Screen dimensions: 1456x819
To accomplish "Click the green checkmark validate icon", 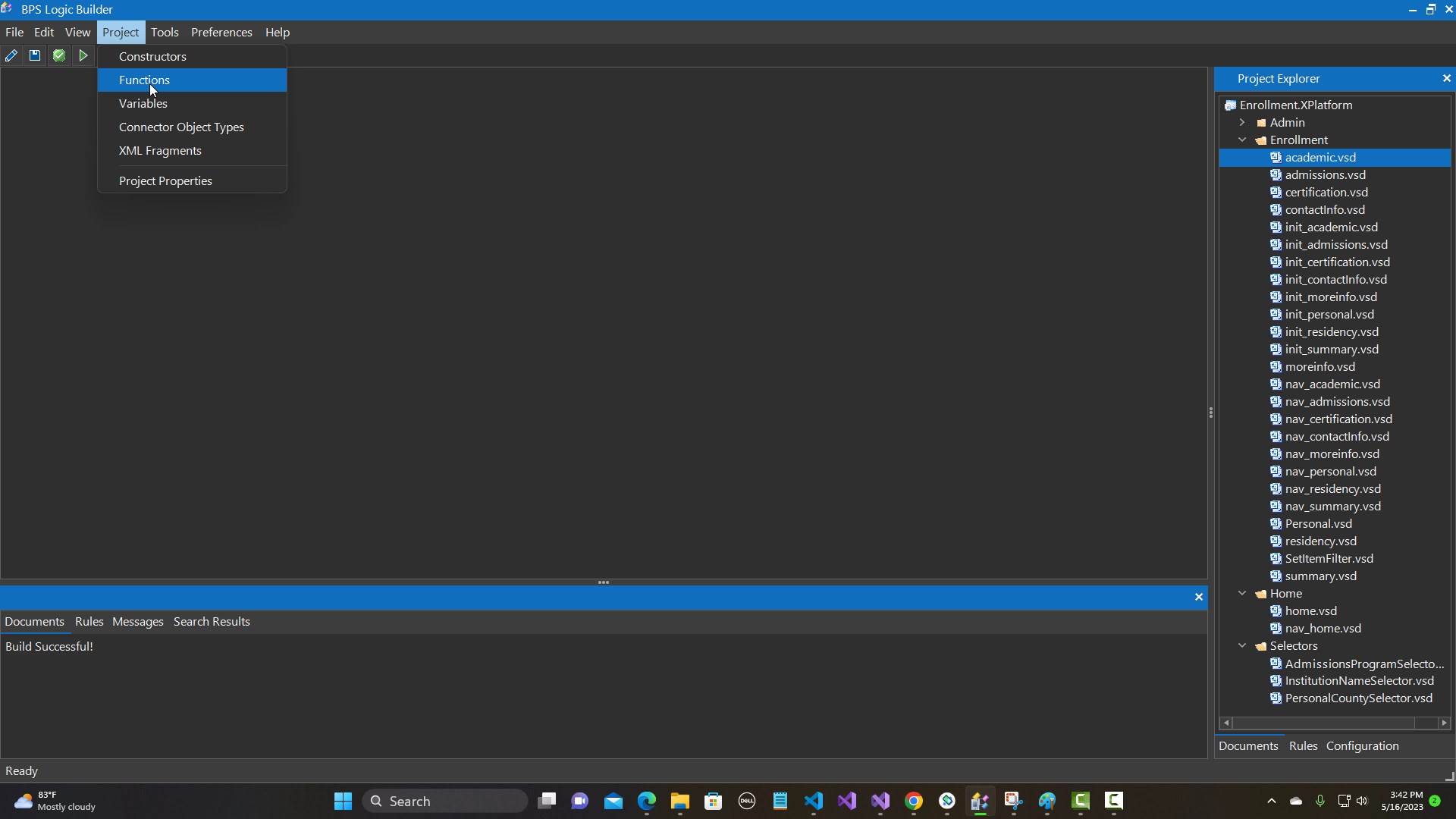I will point(59,55).
